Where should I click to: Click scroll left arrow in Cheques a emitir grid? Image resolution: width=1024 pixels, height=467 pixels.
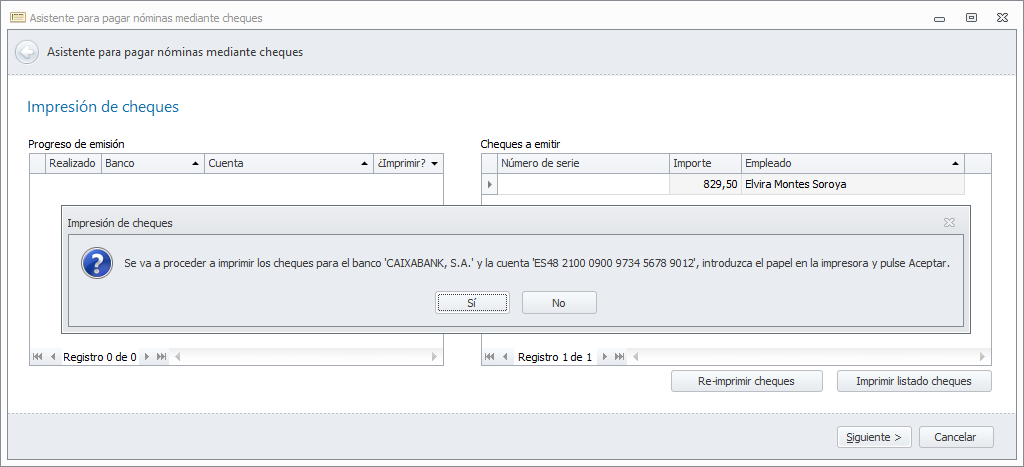click(x=635, y=357)
